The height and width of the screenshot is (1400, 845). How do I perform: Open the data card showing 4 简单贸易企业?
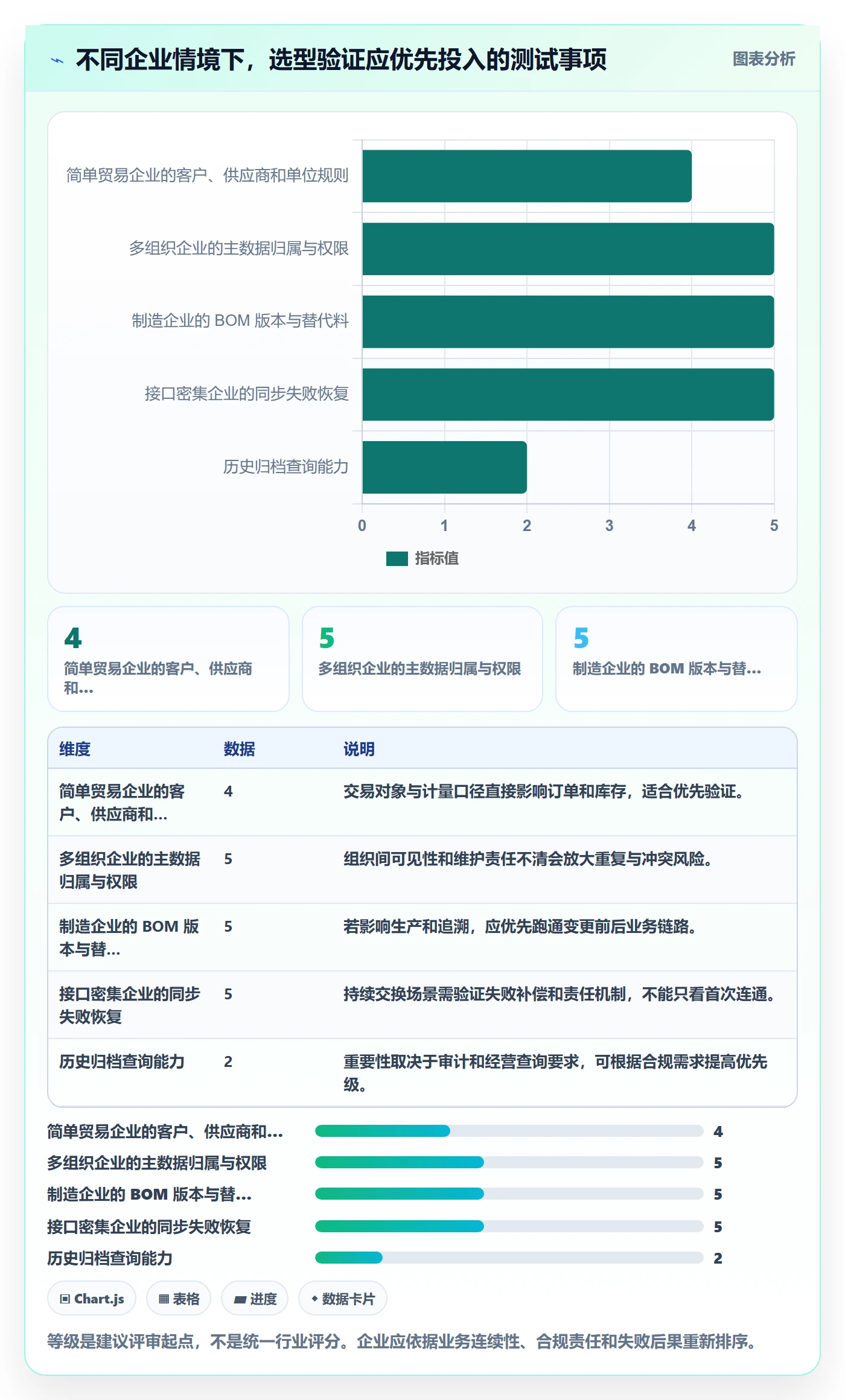point(168,659)
